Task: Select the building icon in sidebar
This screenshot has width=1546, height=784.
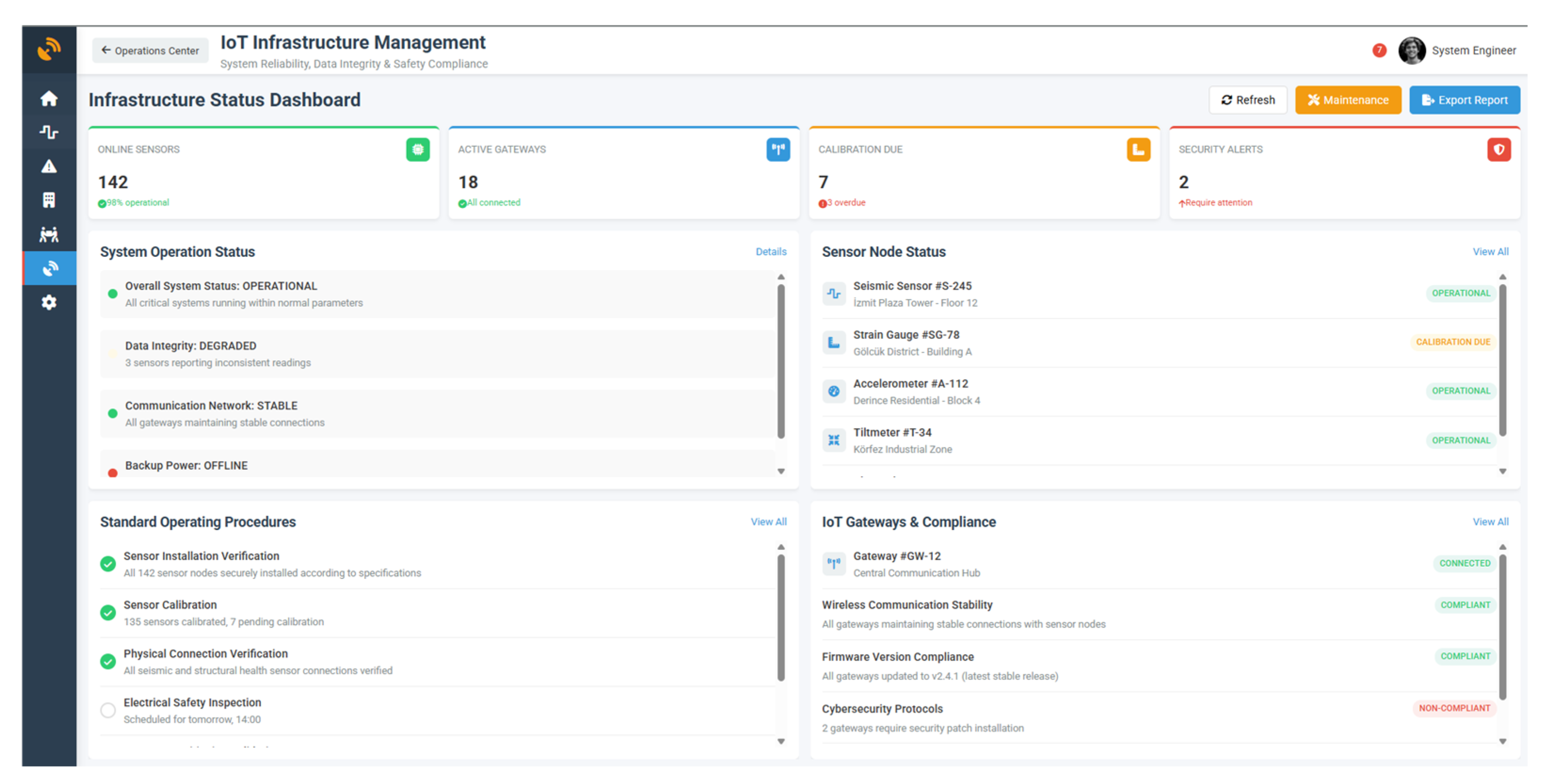Action: 48,200
